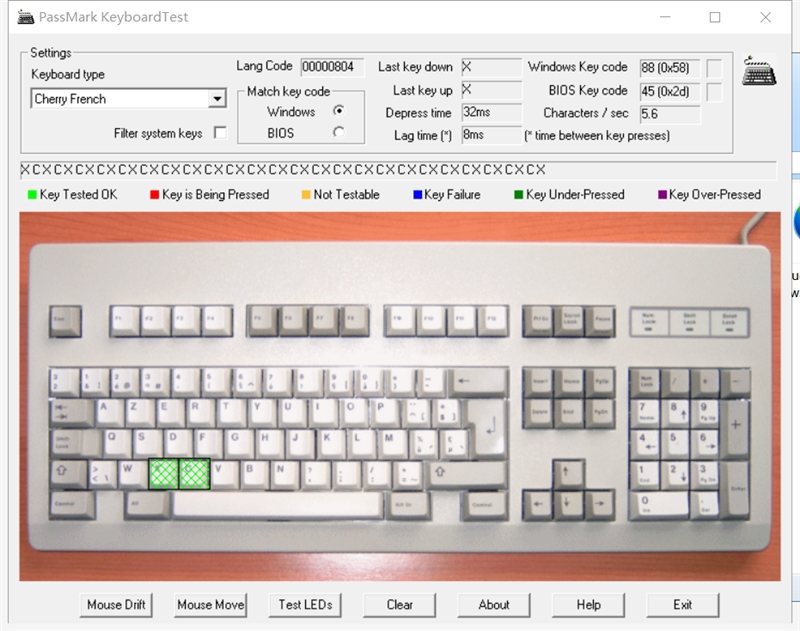This screenshot has height=631, width=800.
Task: Open Help
Action: point(588,605)
